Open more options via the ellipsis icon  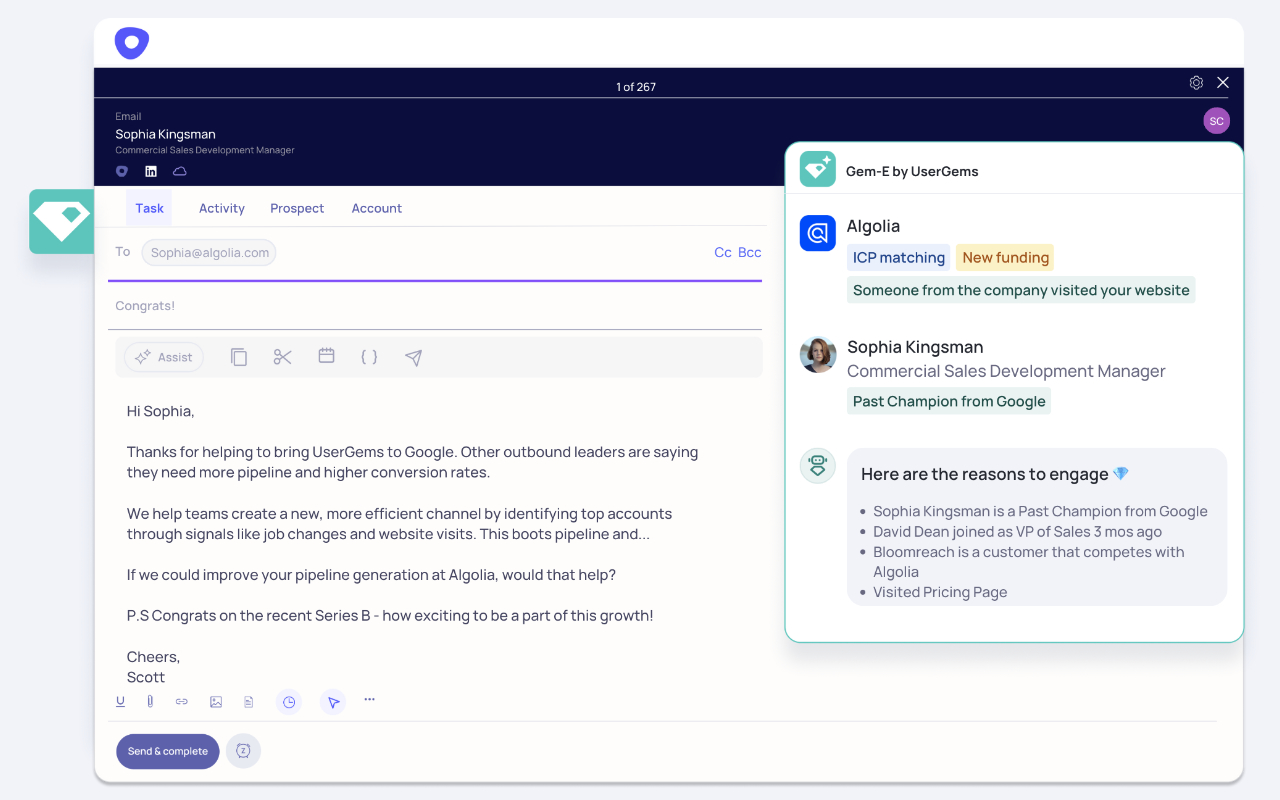[369, 700]
